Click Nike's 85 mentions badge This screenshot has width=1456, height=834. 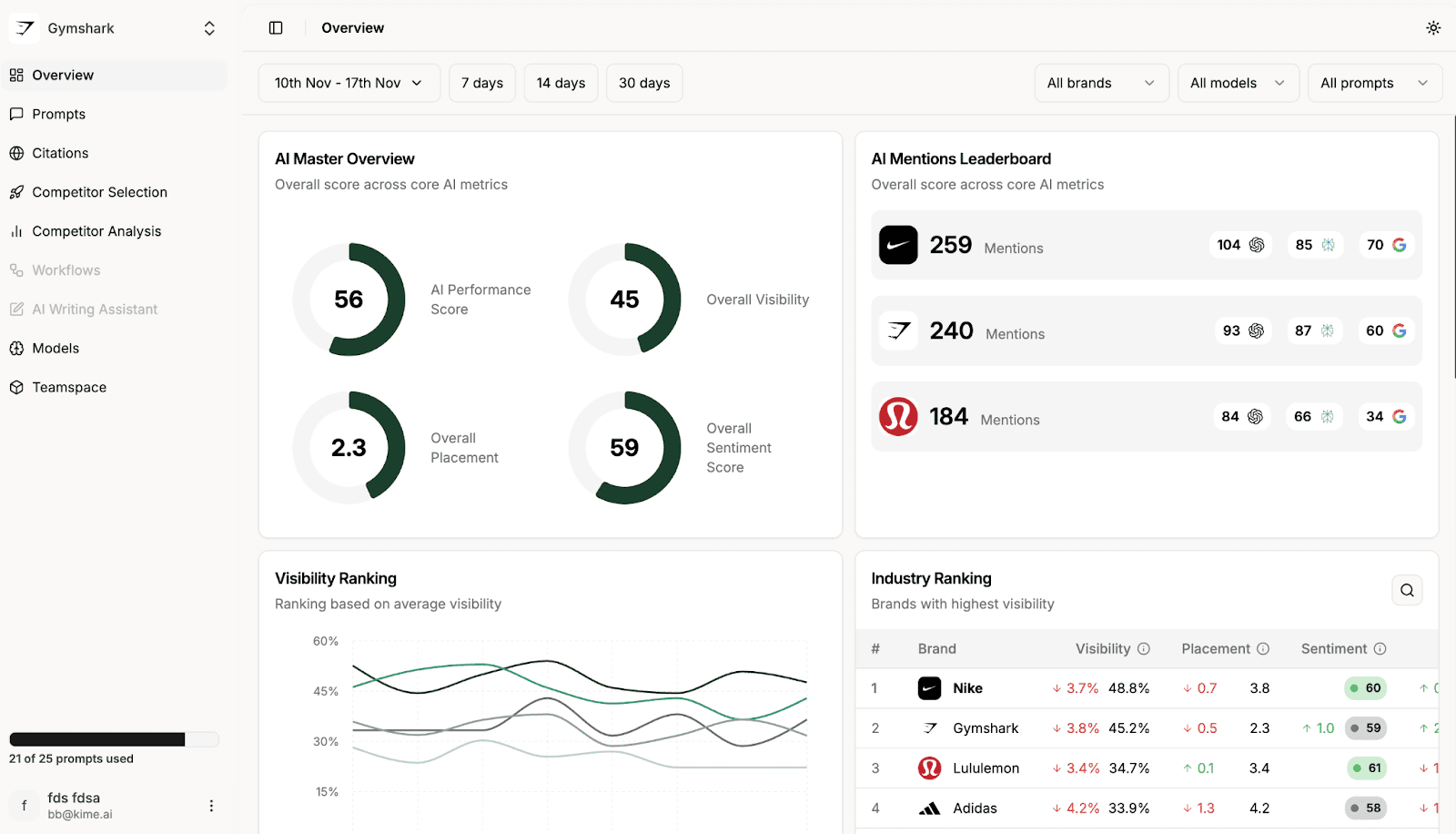pyautogui.click(x=1315, y=245)
